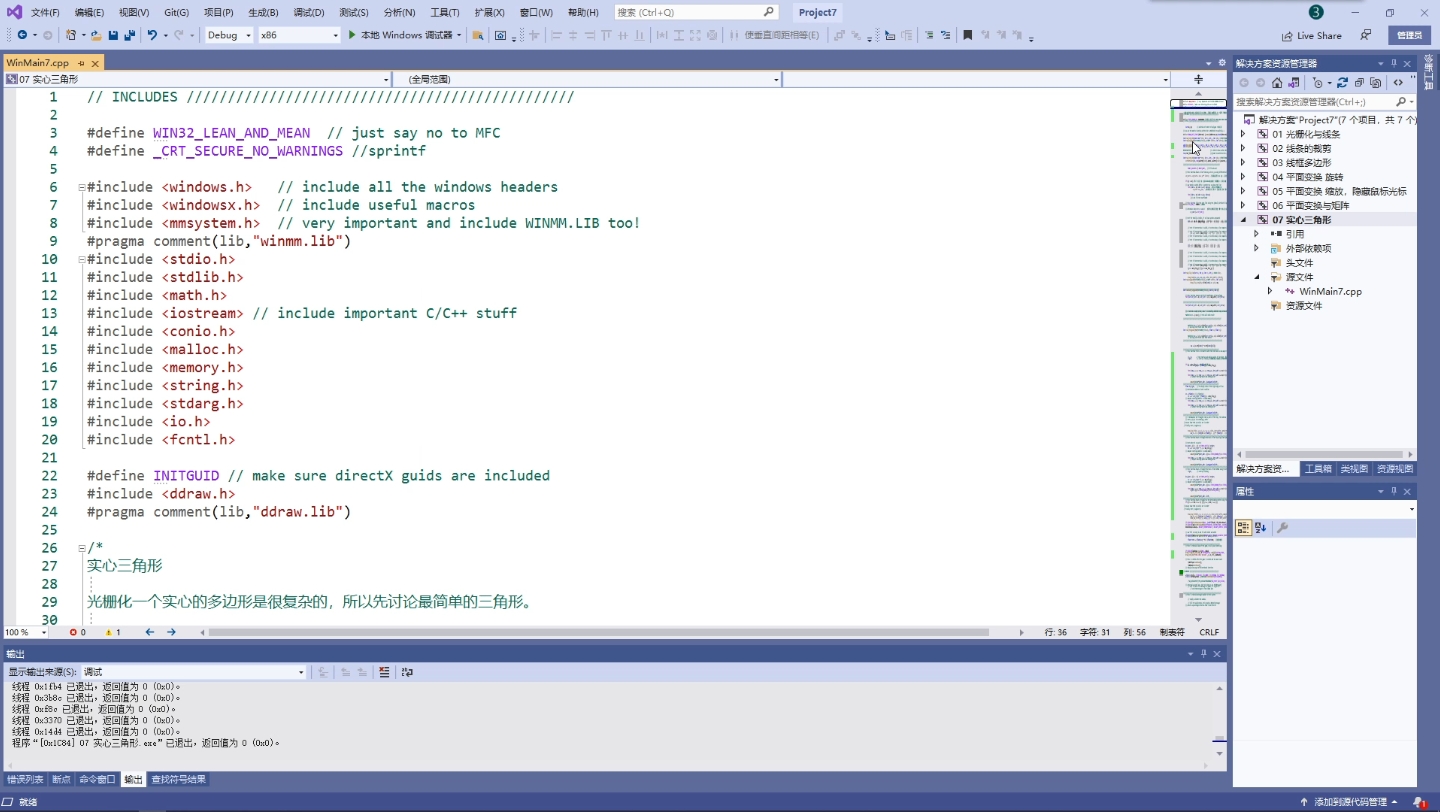Expand the 03 线框多边形 project
The height and width of the screenshot is (812, 1440).
[1243, 162]
